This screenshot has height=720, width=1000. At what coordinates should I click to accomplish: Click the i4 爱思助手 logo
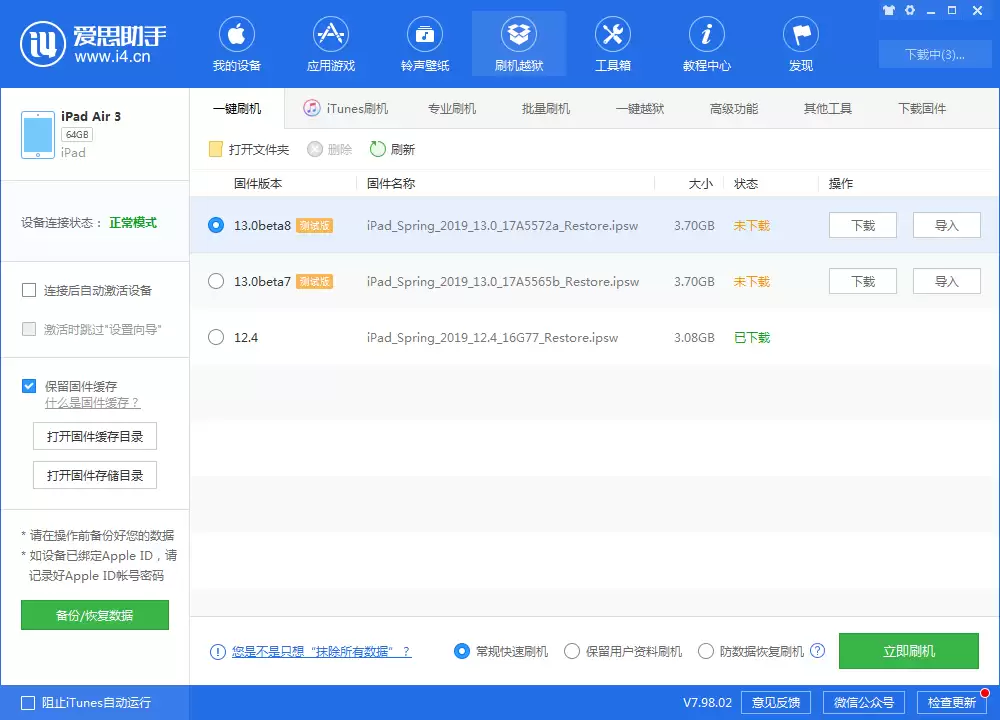pos(93,44)
